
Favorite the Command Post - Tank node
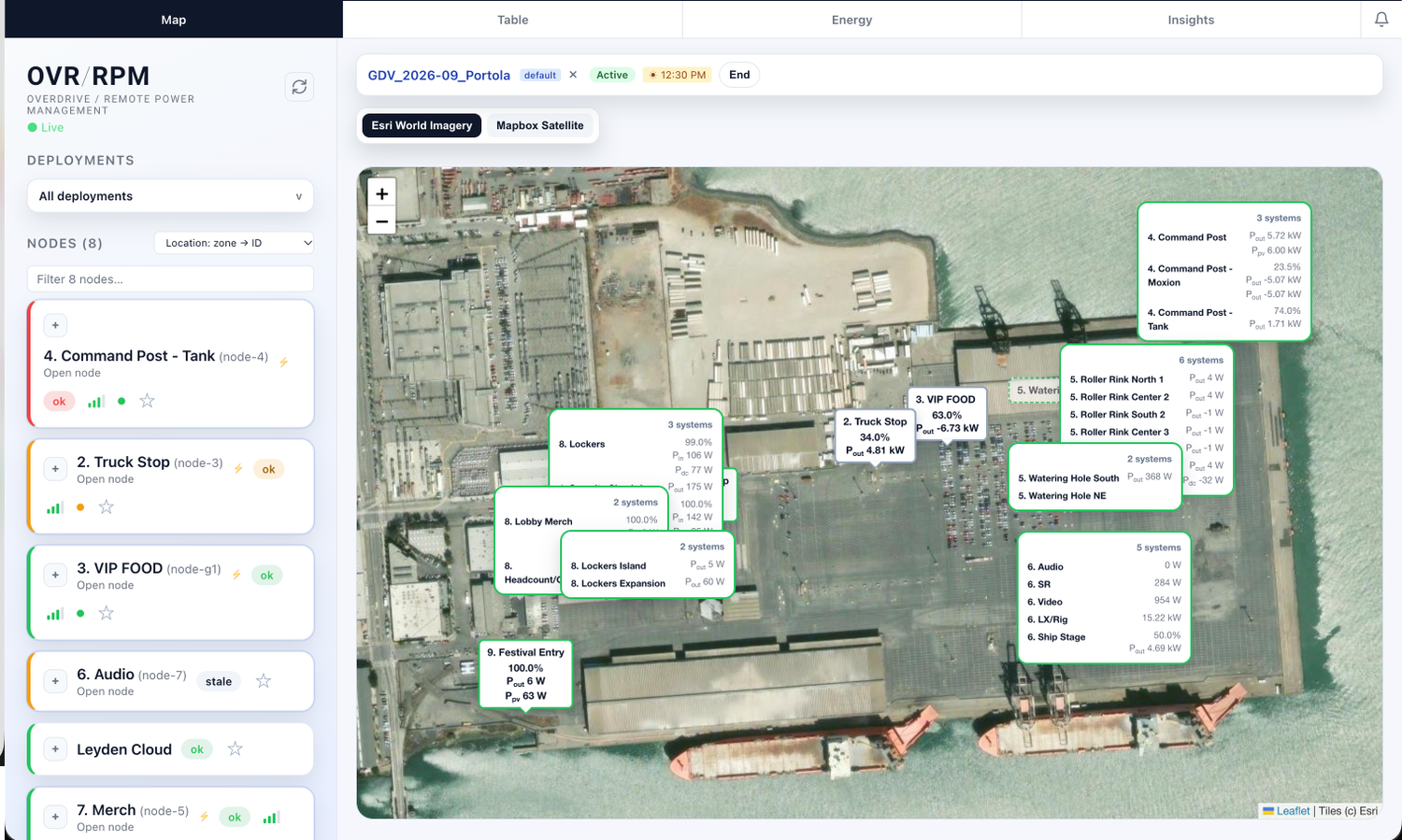(x=147, y=401)
